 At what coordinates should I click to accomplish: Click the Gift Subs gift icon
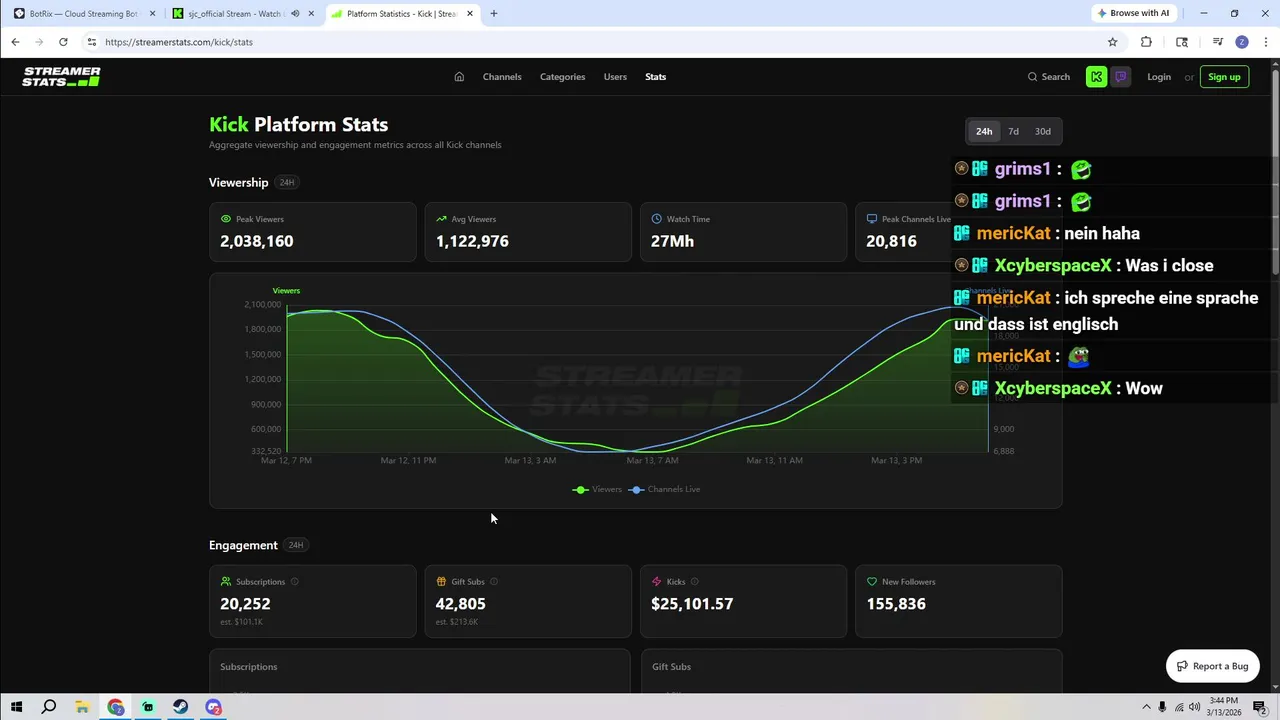coord(441,582)
